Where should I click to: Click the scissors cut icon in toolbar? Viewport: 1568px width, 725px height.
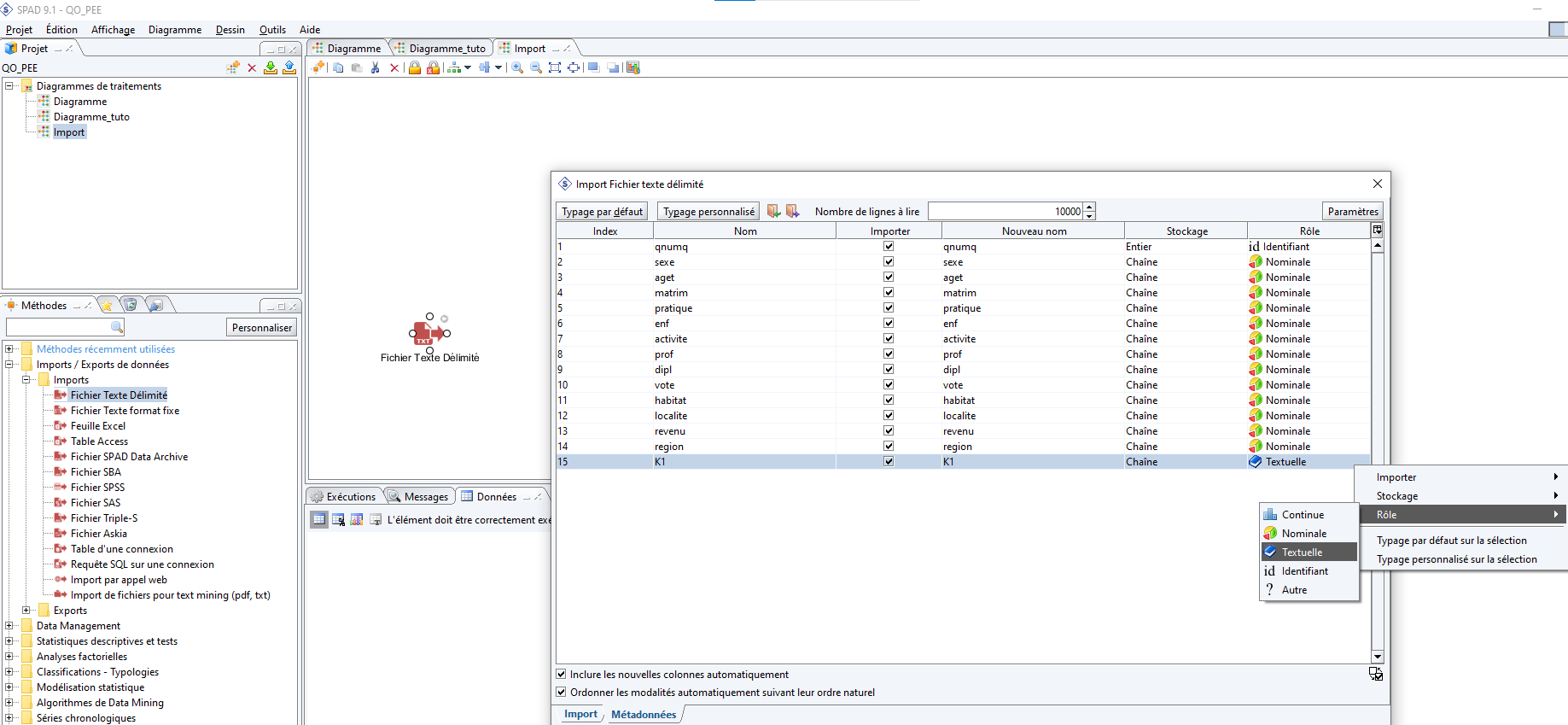click(x=375, y=67)
